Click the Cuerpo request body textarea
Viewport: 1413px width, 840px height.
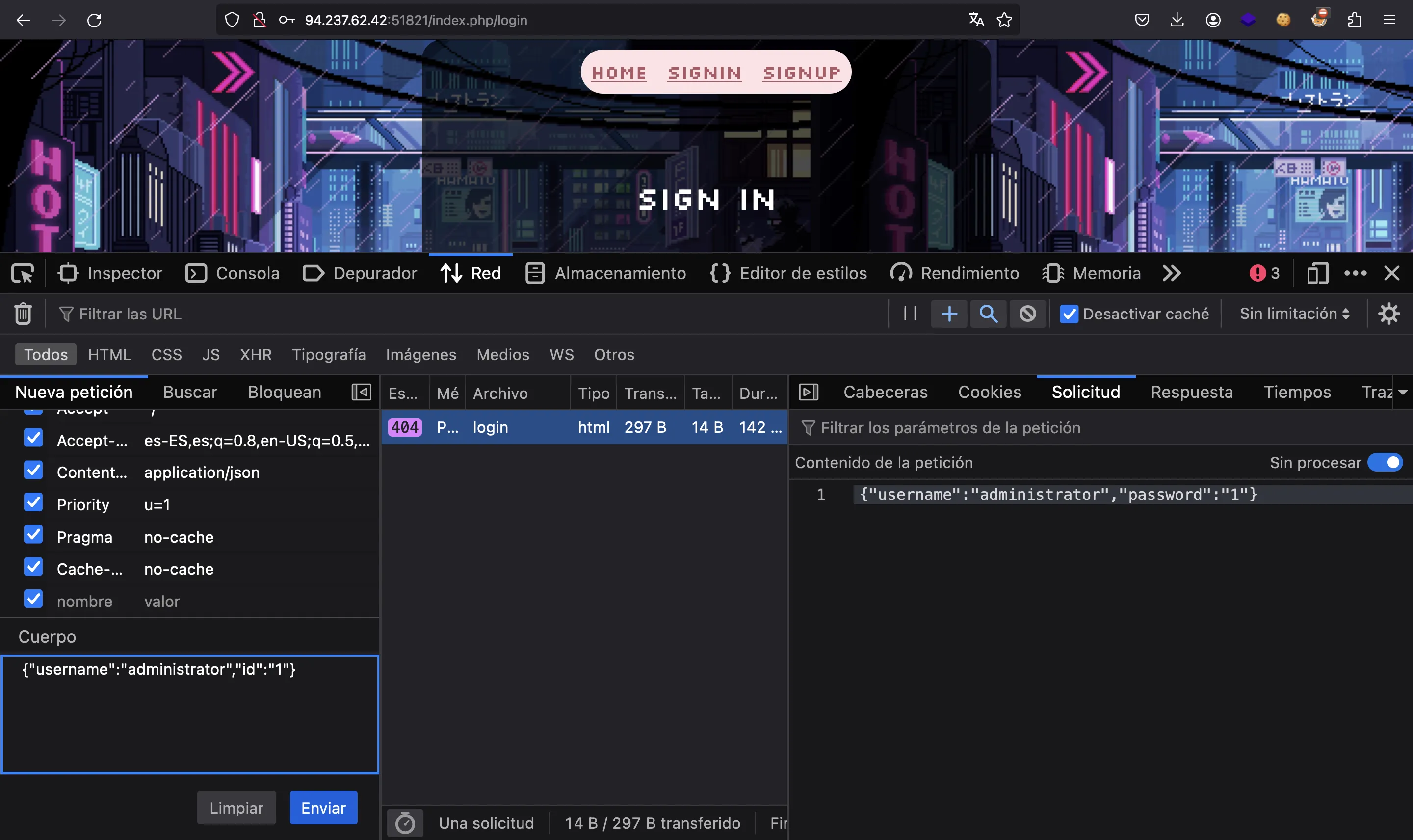click(x=190, y=714)
